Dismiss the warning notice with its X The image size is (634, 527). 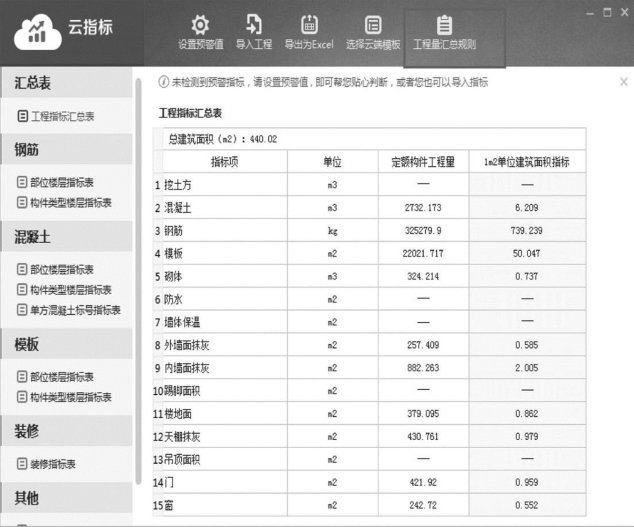pyautogui.click(x=623, y=82)
